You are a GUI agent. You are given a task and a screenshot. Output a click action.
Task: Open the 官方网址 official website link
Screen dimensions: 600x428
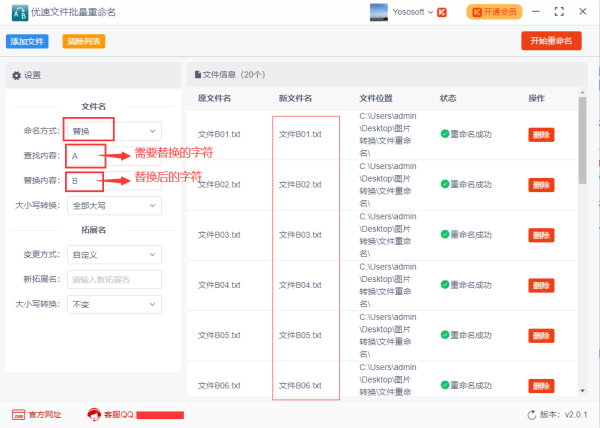click(x=36, y=414)
